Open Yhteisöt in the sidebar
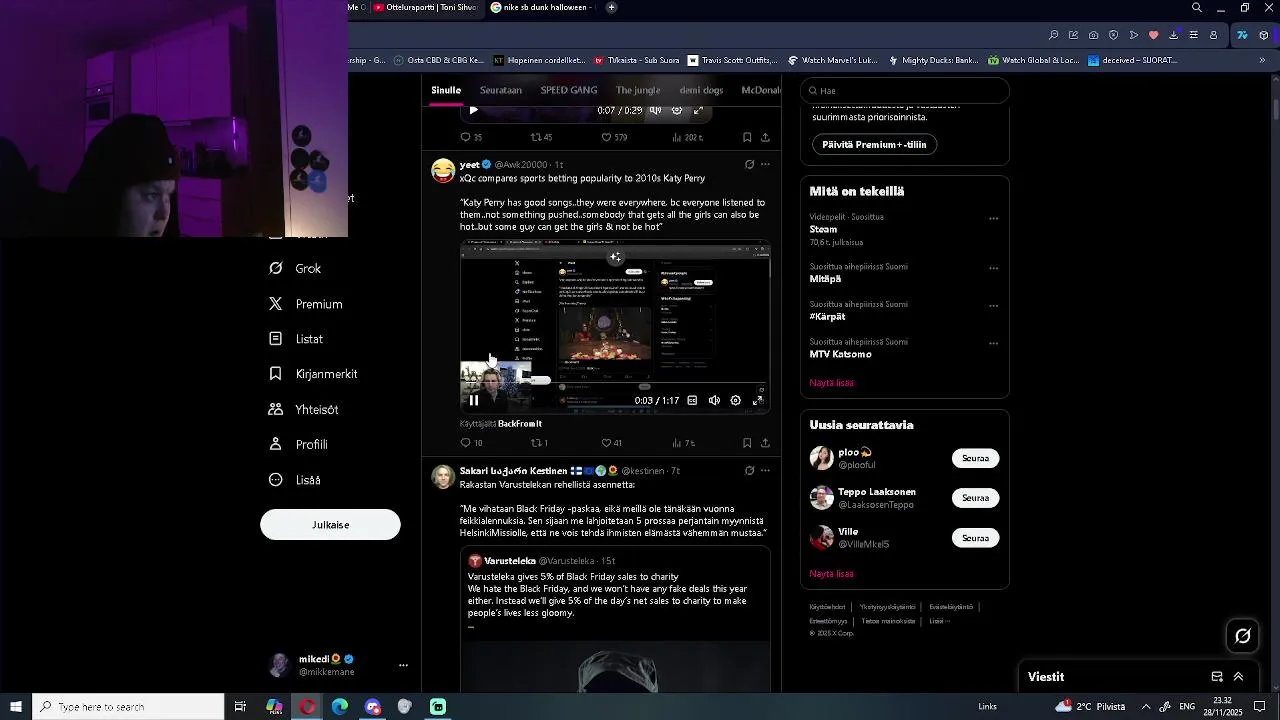 tap(303, 410)
